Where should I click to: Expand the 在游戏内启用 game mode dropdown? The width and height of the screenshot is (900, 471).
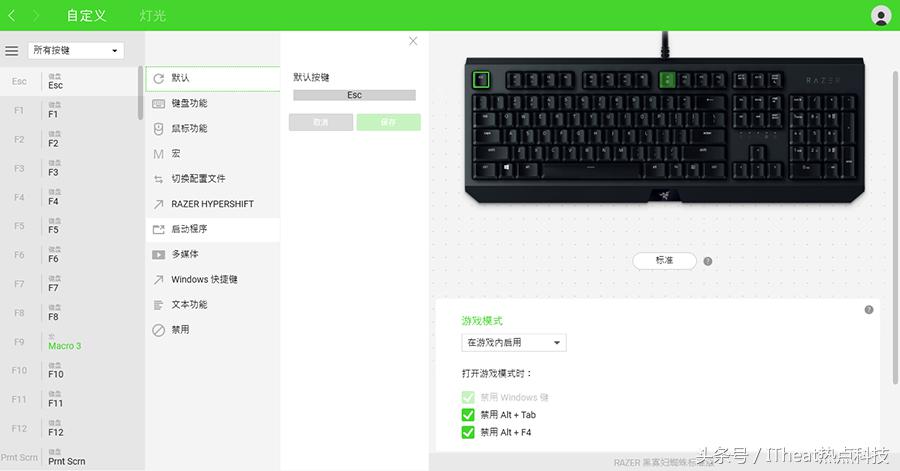click(x=514, y=342)
